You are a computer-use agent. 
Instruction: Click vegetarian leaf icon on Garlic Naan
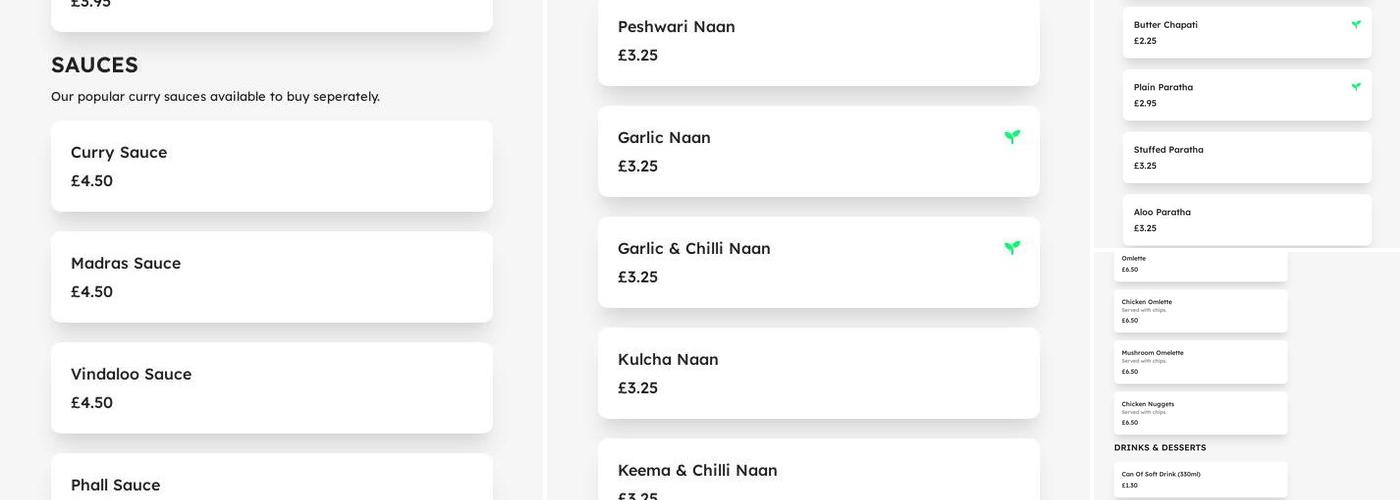tap(1012, 137)
